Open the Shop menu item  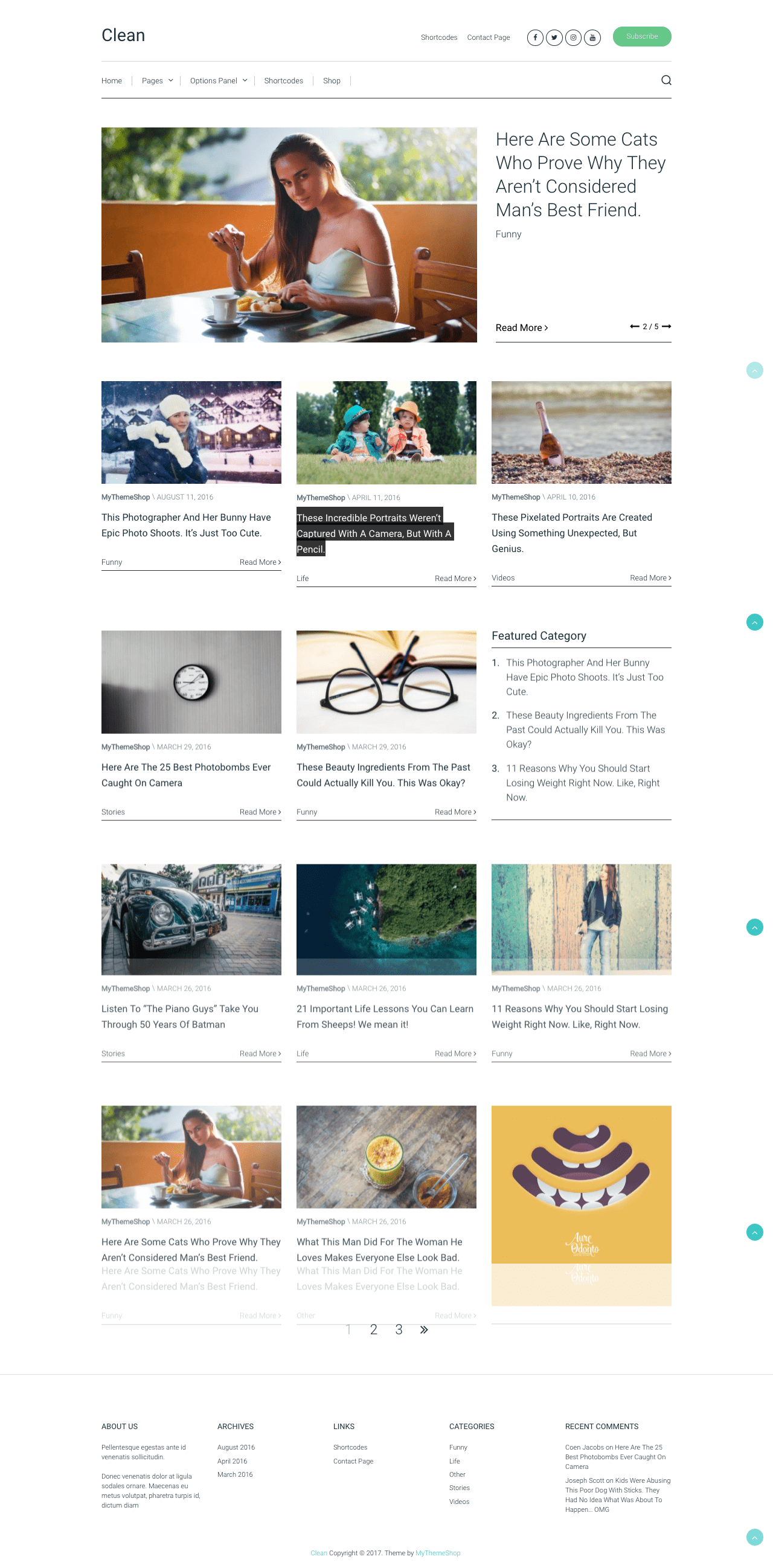pos(332,80)
